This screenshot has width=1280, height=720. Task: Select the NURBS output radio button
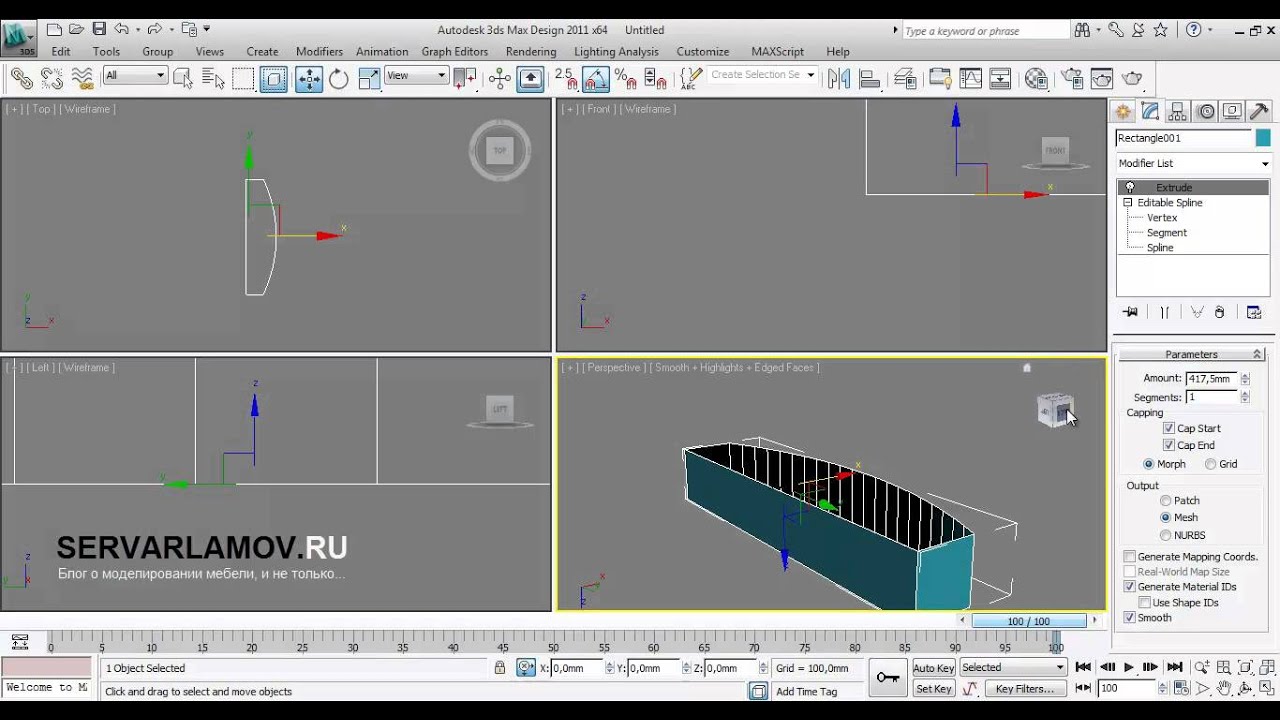1166,535
